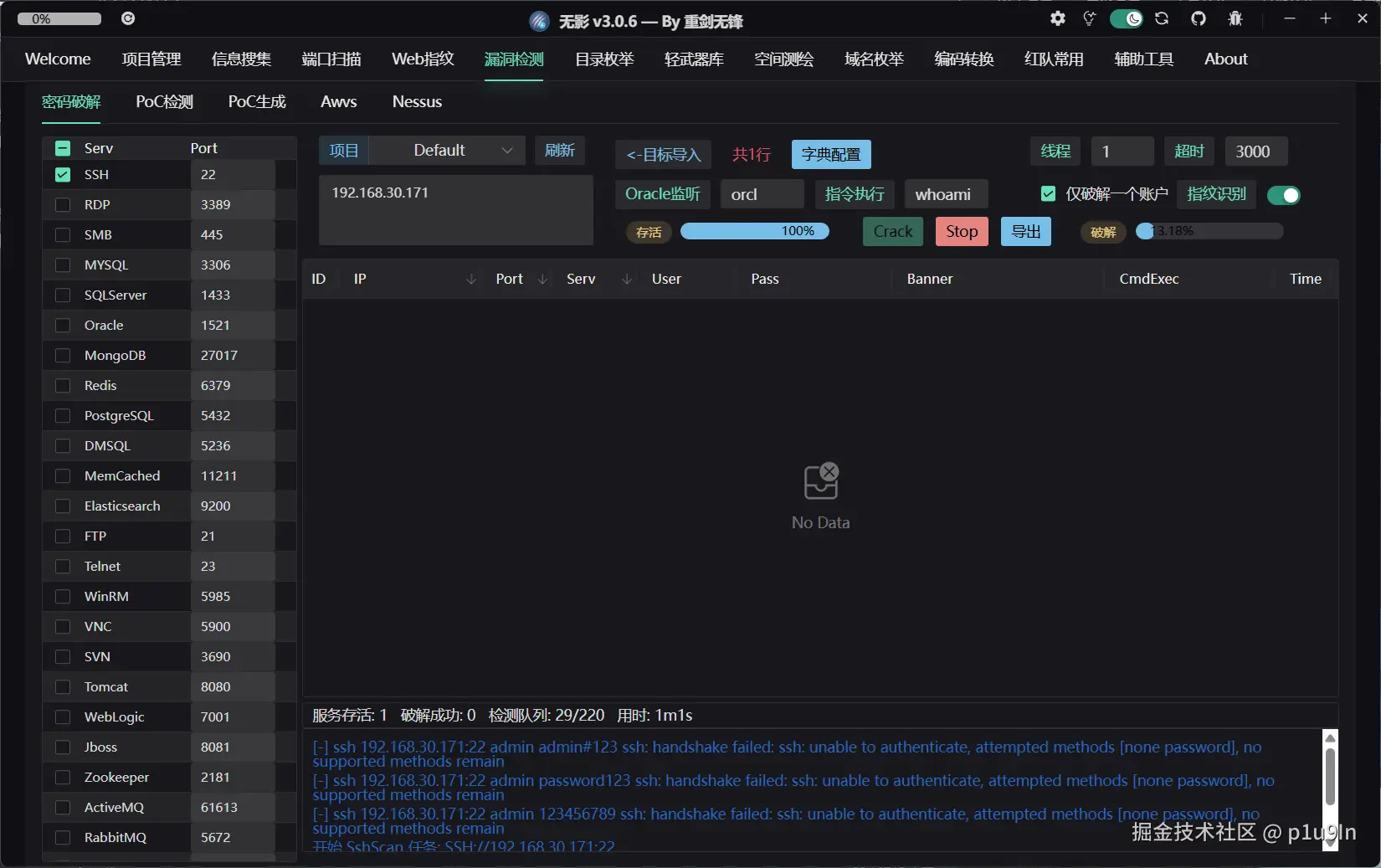Check the Redis service checkbox
The width and height of the screenshot is (1381, 868).
point(63,386)
